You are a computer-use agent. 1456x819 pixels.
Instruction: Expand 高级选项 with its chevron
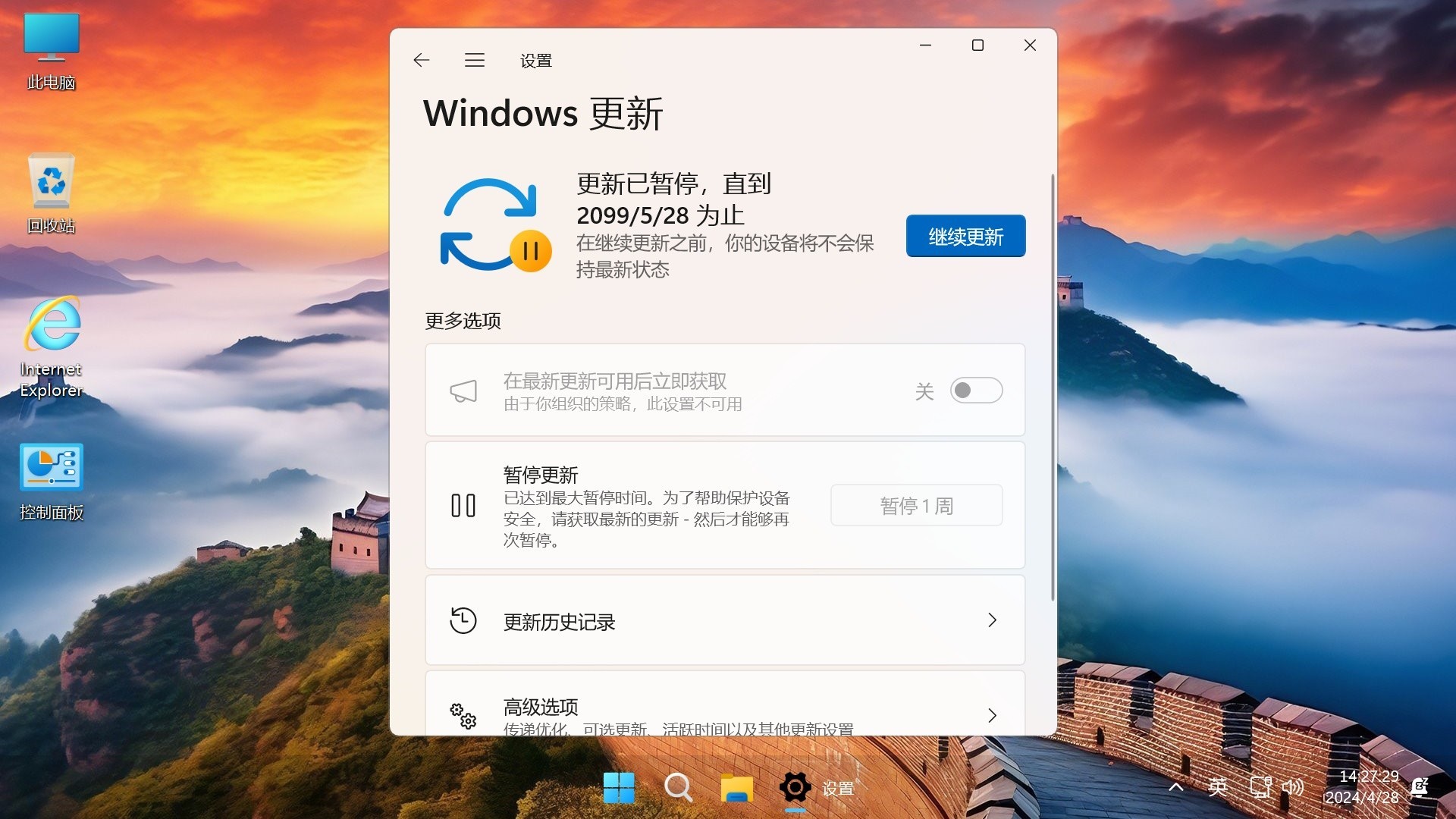pos(992,715)
